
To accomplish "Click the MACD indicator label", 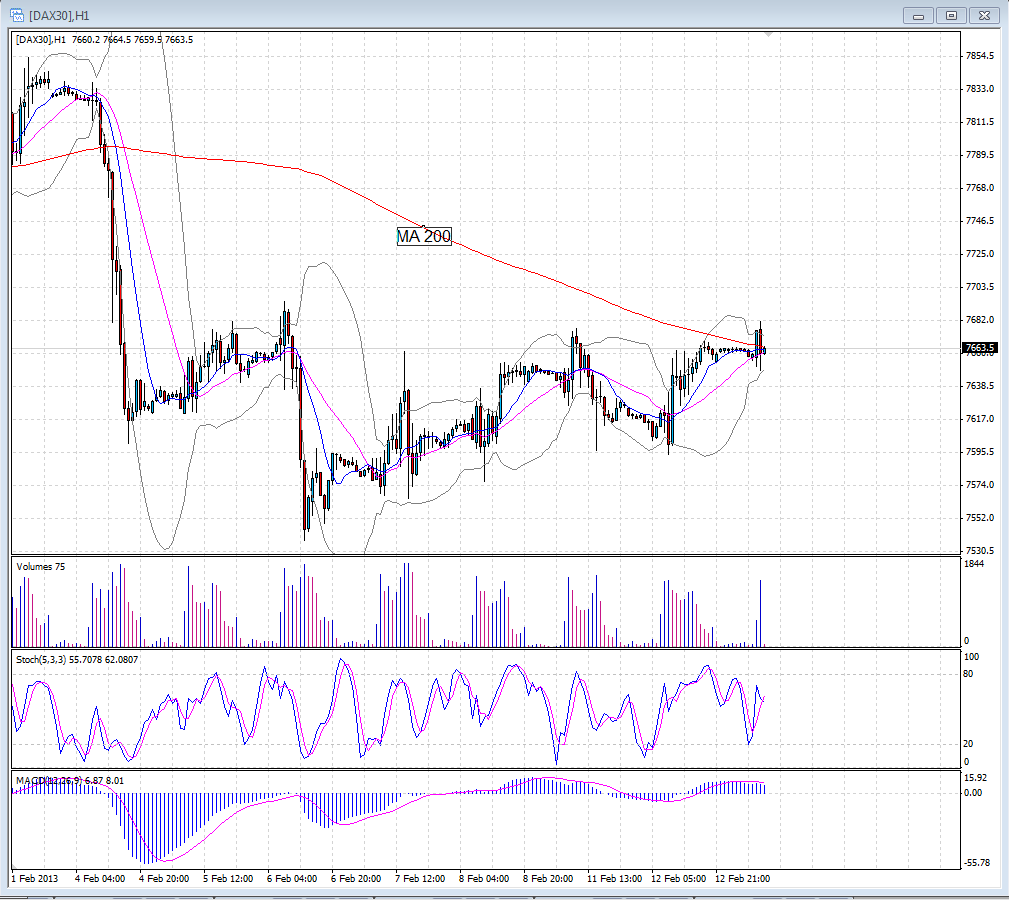I will pos(70,780).
